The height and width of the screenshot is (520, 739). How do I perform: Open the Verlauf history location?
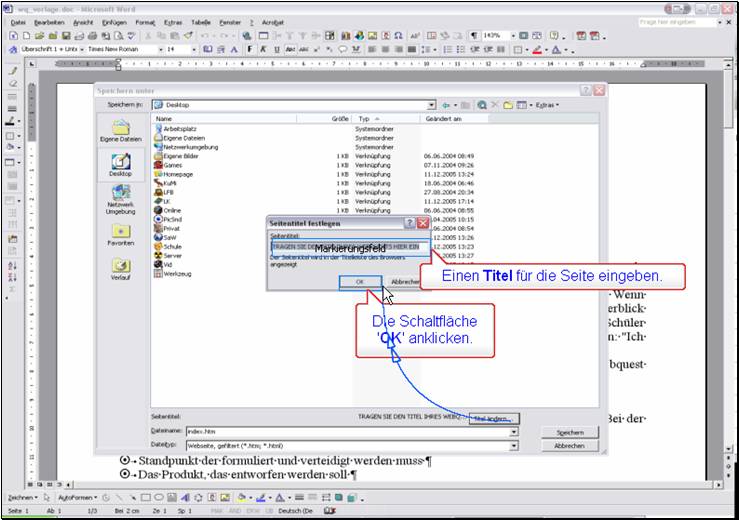coord(121,268)
